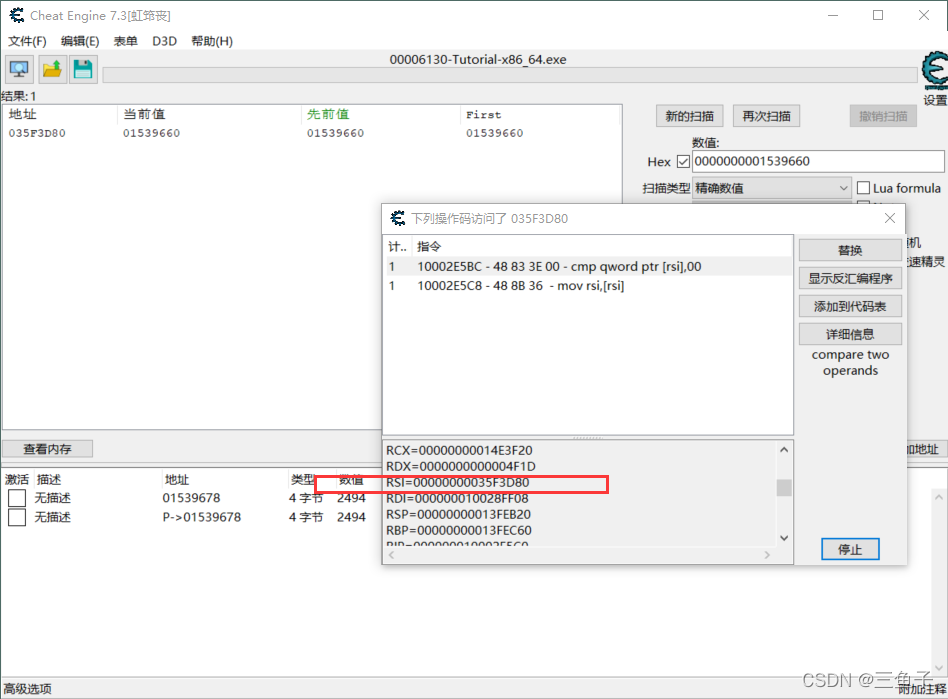
Task: Toggle the Hex checkbox
Action: 683,161
